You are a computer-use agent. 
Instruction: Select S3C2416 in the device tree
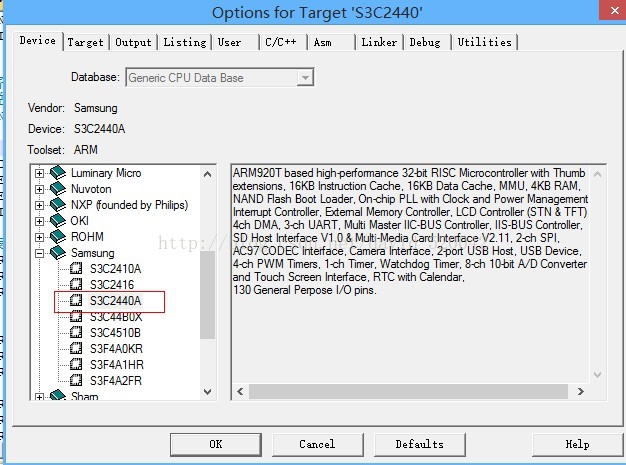112,285
